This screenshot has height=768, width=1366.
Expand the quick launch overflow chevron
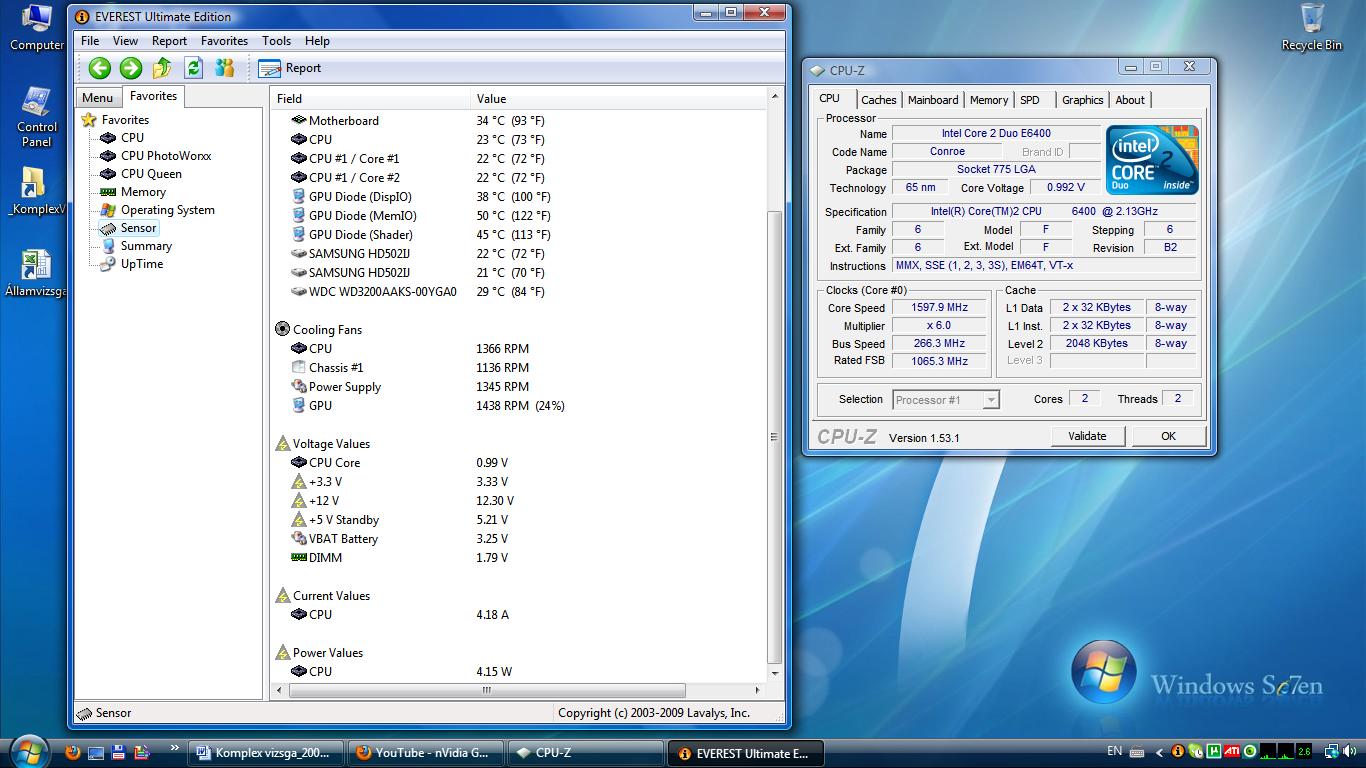tap(175, 747)
